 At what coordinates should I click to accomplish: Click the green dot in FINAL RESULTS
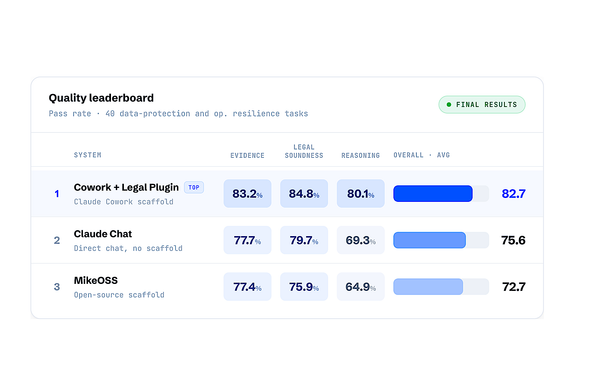(449, 105)
